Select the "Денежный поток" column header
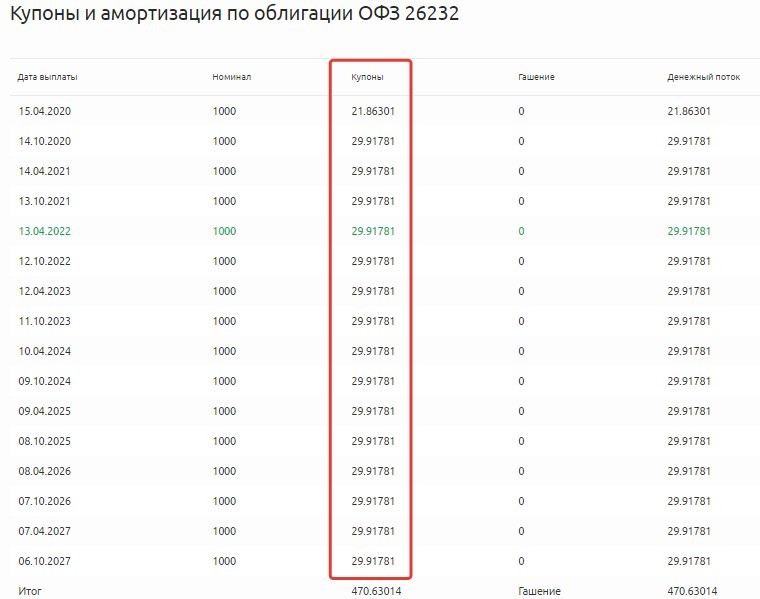760x599 pixels. click(x=703, y=77)
